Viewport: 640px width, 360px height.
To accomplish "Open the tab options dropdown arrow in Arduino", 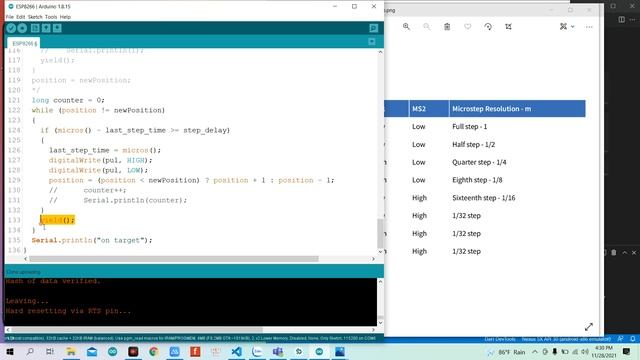I will coord(372,42).
